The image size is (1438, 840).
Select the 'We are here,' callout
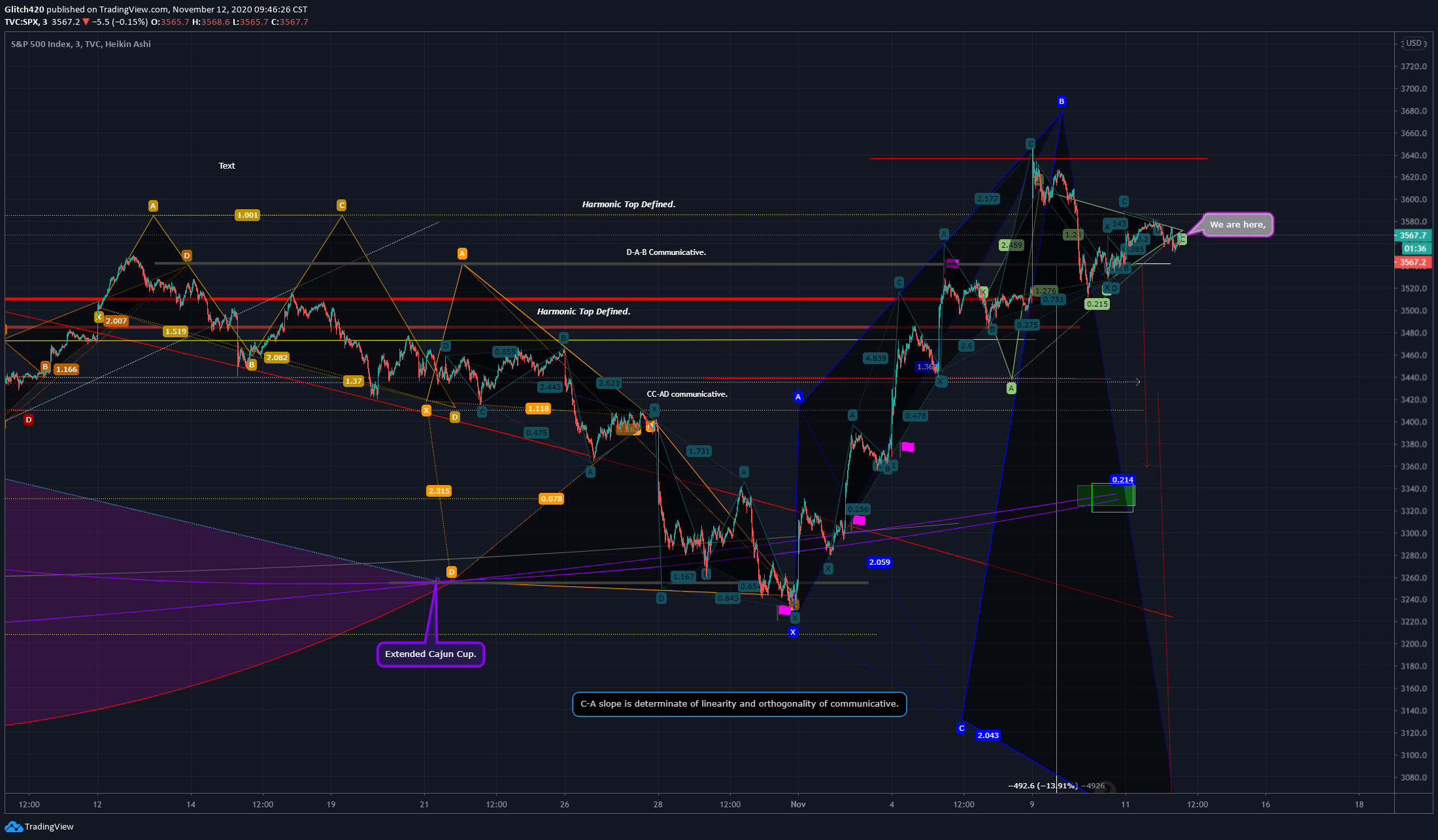[x=1237, y=225]
